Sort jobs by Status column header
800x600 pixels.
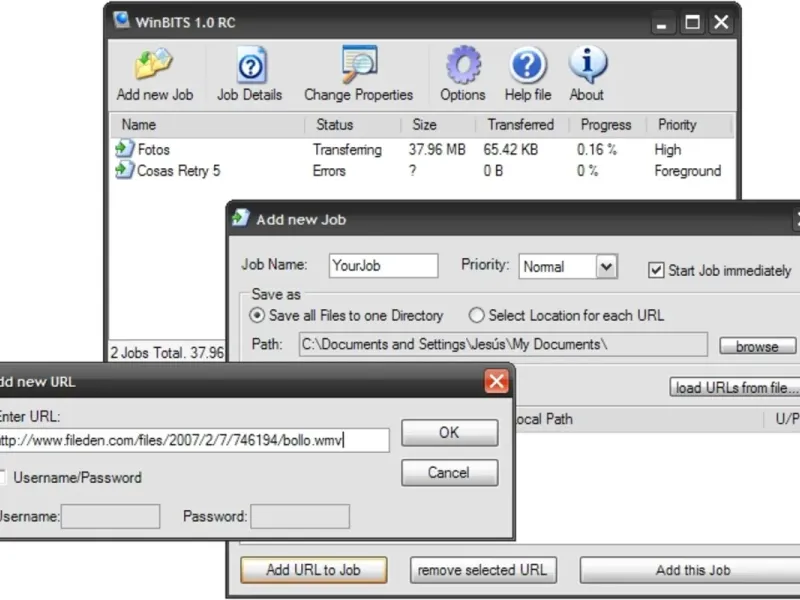point(352,125)
